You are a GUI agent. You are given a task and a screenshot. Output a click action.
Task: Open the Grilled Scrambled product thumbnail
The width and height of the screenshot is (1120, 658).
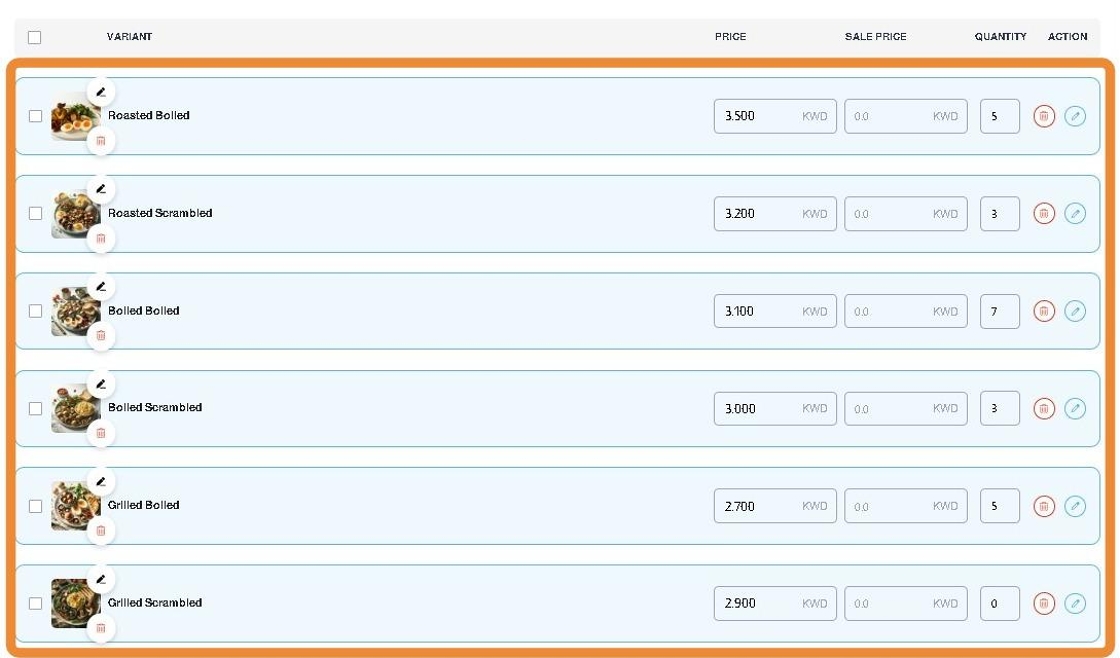point(75,604)
